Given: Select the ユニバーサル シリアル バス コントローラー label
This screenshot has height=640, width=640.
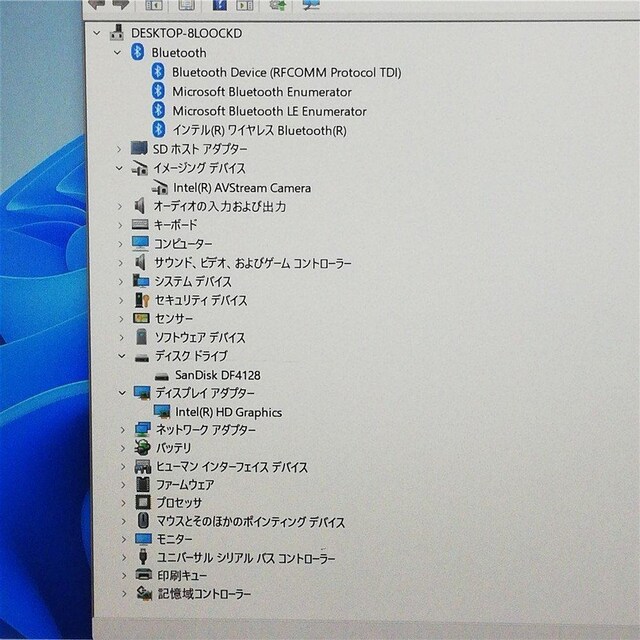Looking at the screenshot, I should [246, 558].
